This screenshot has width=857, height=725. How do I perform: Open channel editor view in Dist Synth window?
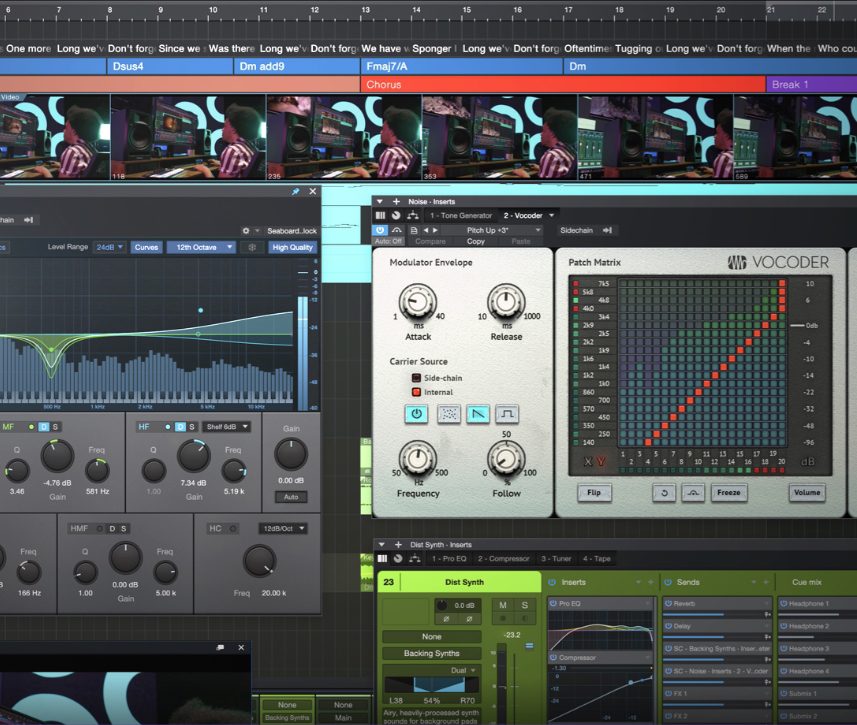coord(382,558)
